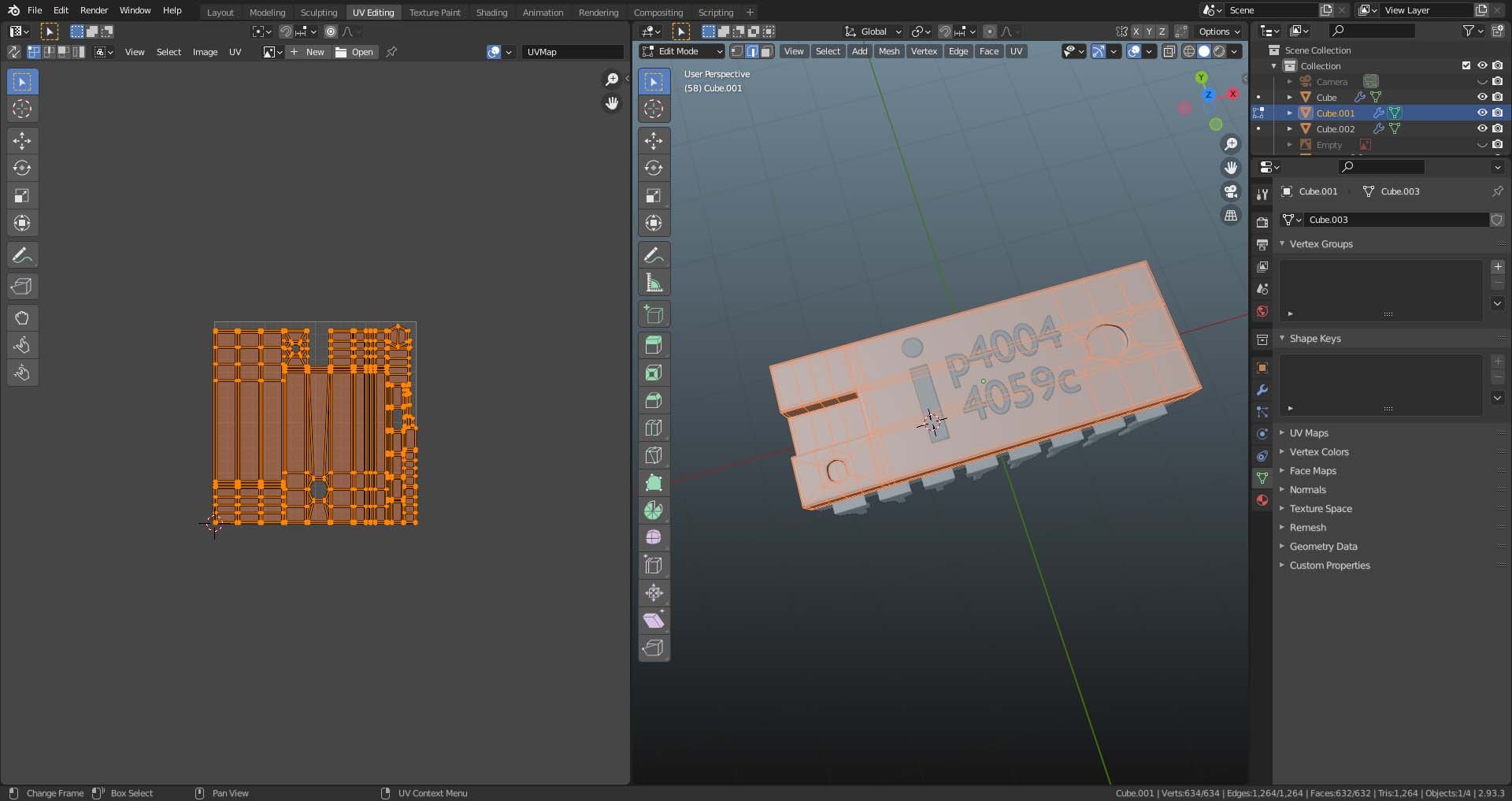Toggle Collection exclude checkbox in outliner
Image resolution: width=1512 pixels, height=801 pixels.
(1466, 65)
